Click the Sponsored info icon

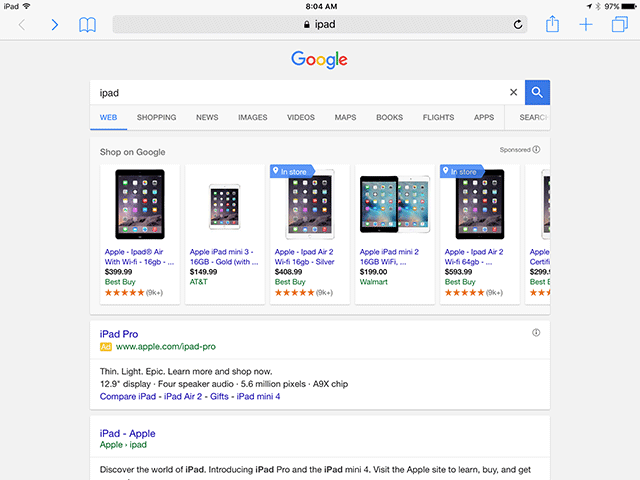[x=536, y=150]
